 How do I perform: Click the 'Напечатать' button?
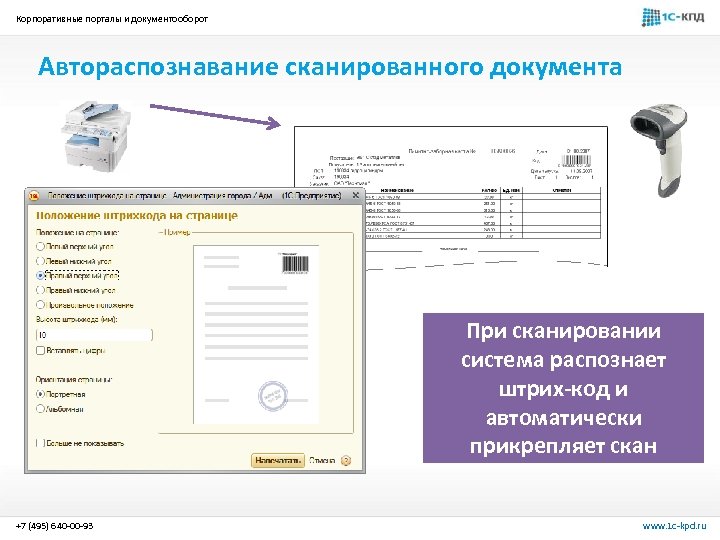click(x=278, y=461)
